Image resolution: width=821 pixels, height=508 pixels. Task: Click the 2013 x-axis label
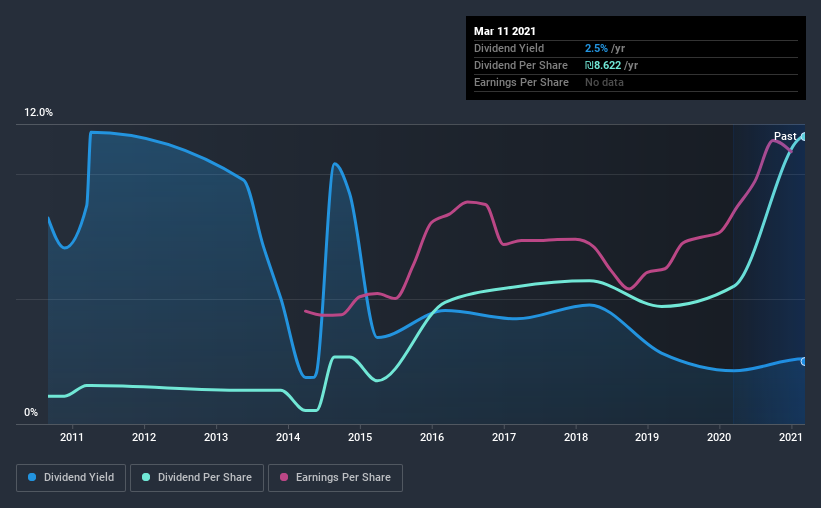[216, 437]
